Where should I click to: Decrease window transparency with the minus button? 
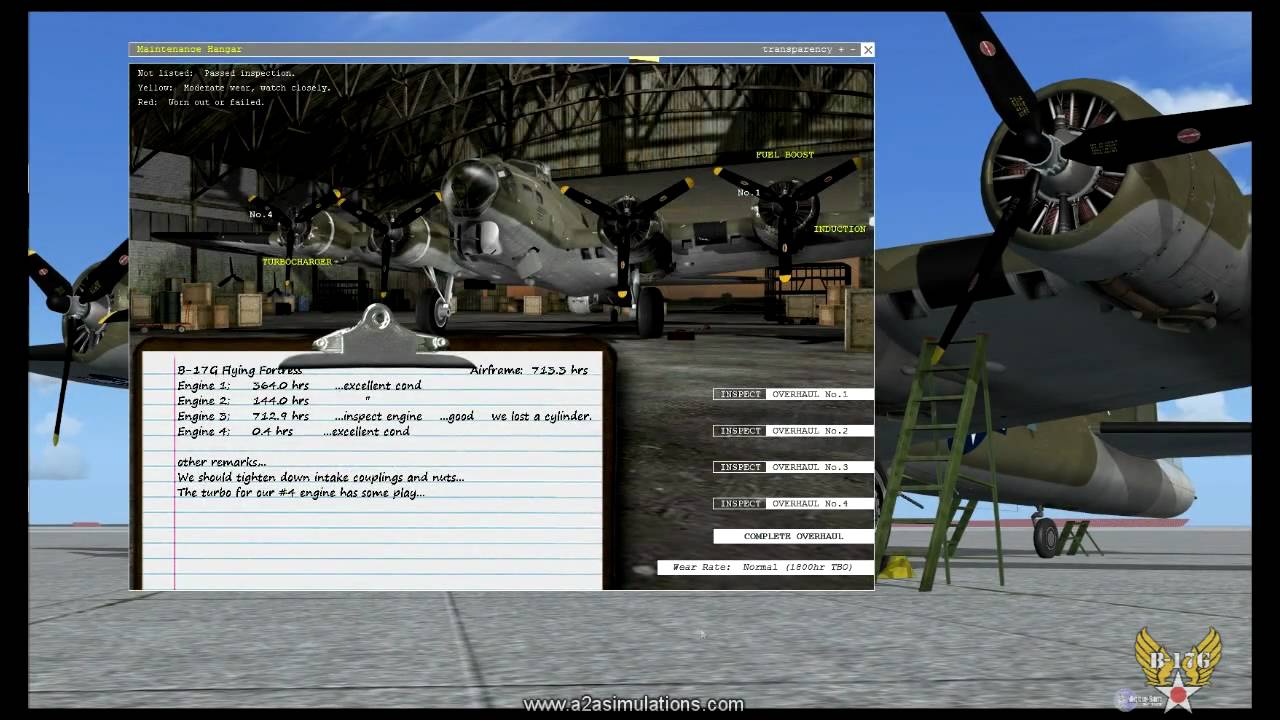853,49
